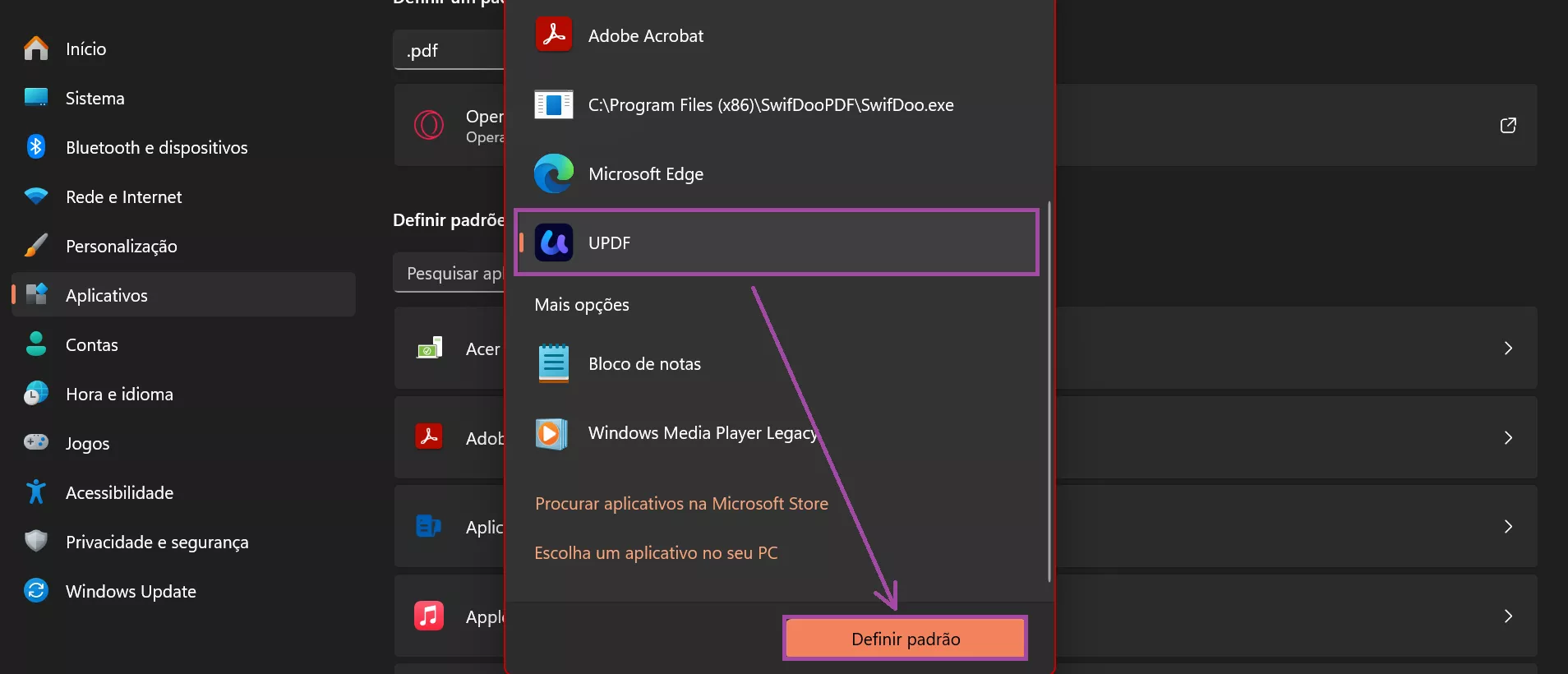Select Adobe Acrobat entry text
The image size is (1568, 674).
(646, 35)
